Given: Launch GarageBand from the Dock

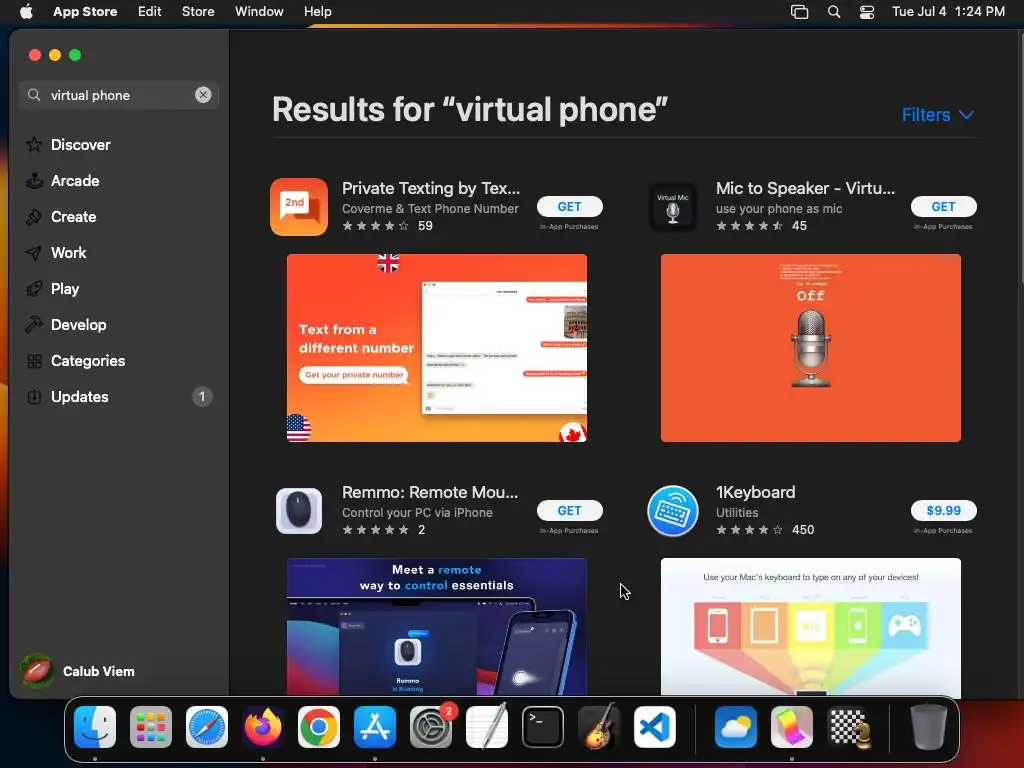Looking at the screenshot, I should (599, 727).
